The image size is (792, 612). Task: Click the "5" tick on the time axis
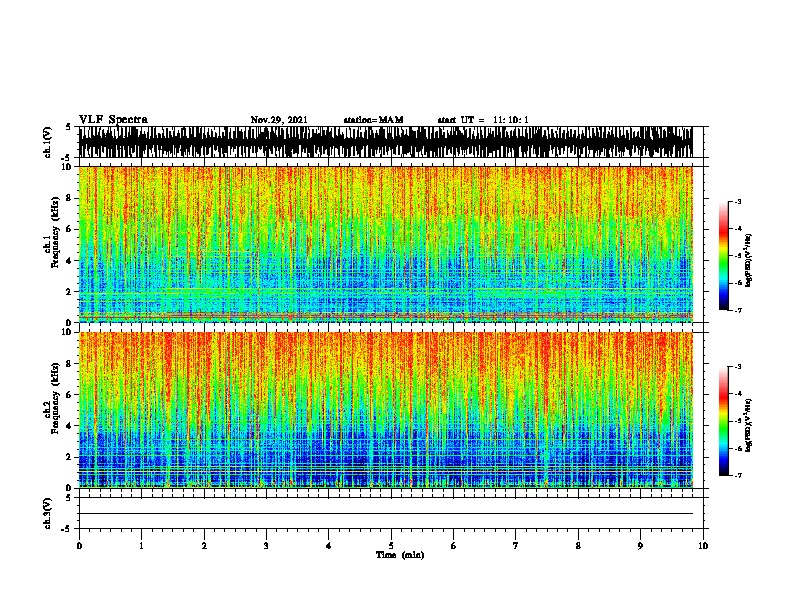[x=391, y=546]
